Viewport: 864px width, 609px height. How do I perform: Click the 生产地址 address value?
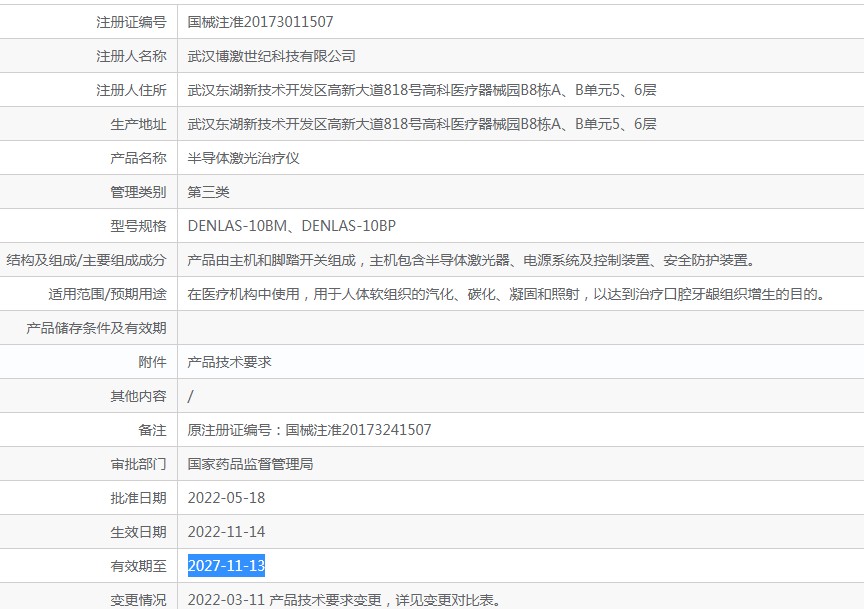tap(422, 124)
